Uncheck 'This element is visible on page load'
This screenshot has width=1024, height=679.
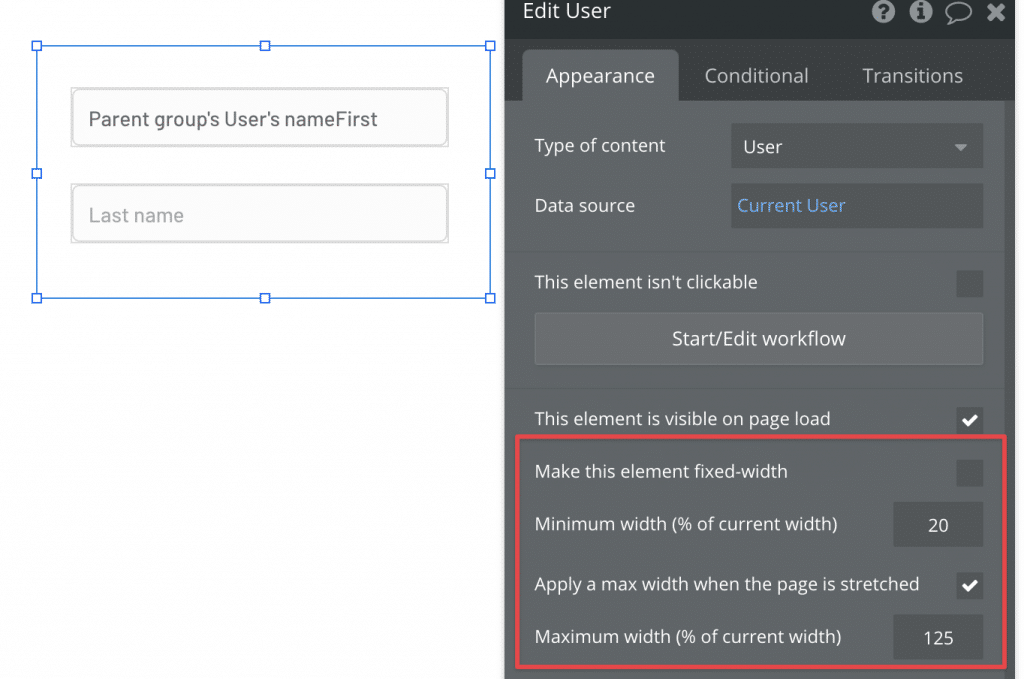pyautogui.click(x=969, y=419)
